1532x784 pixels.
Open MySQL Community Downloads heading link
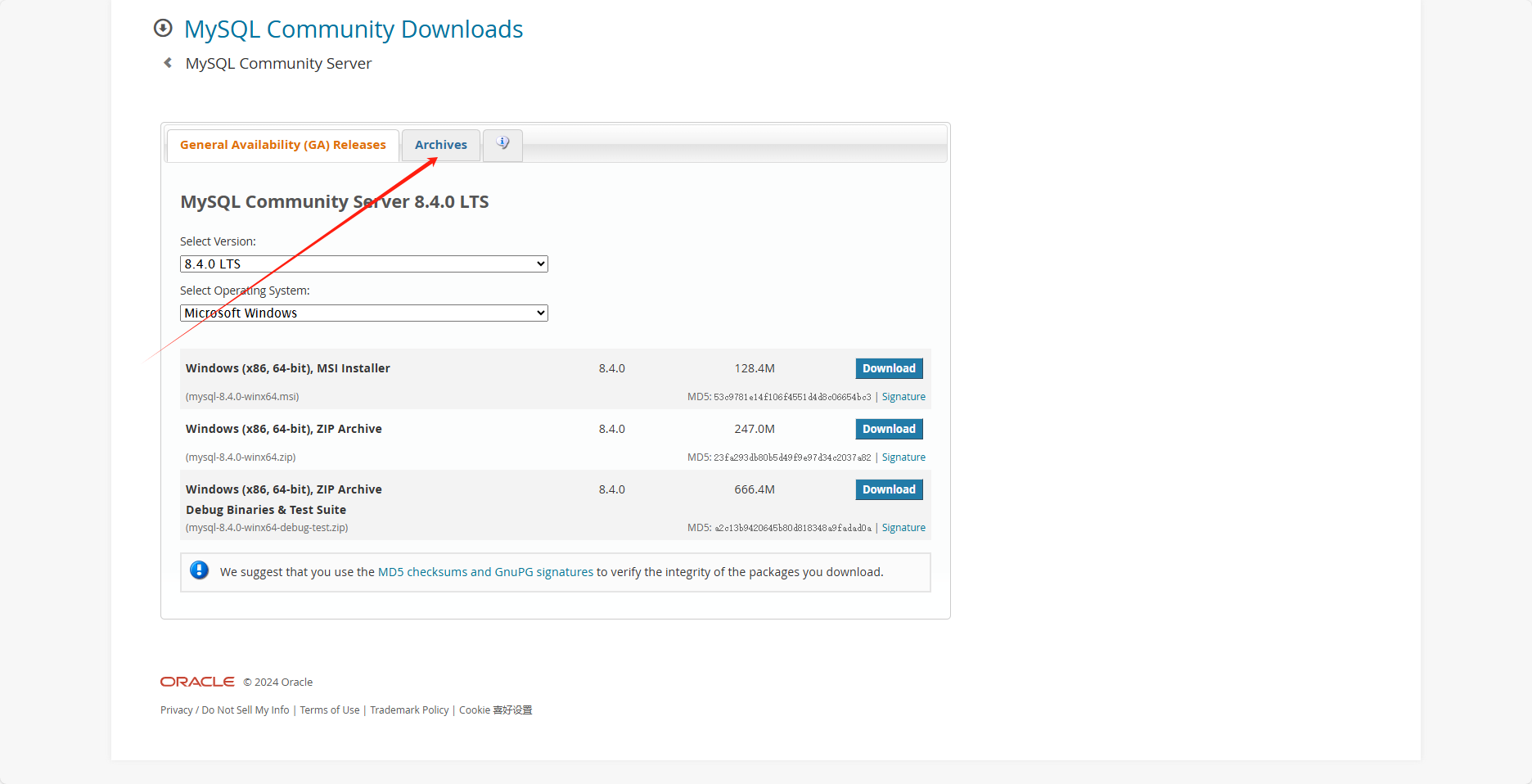(354, 29)
